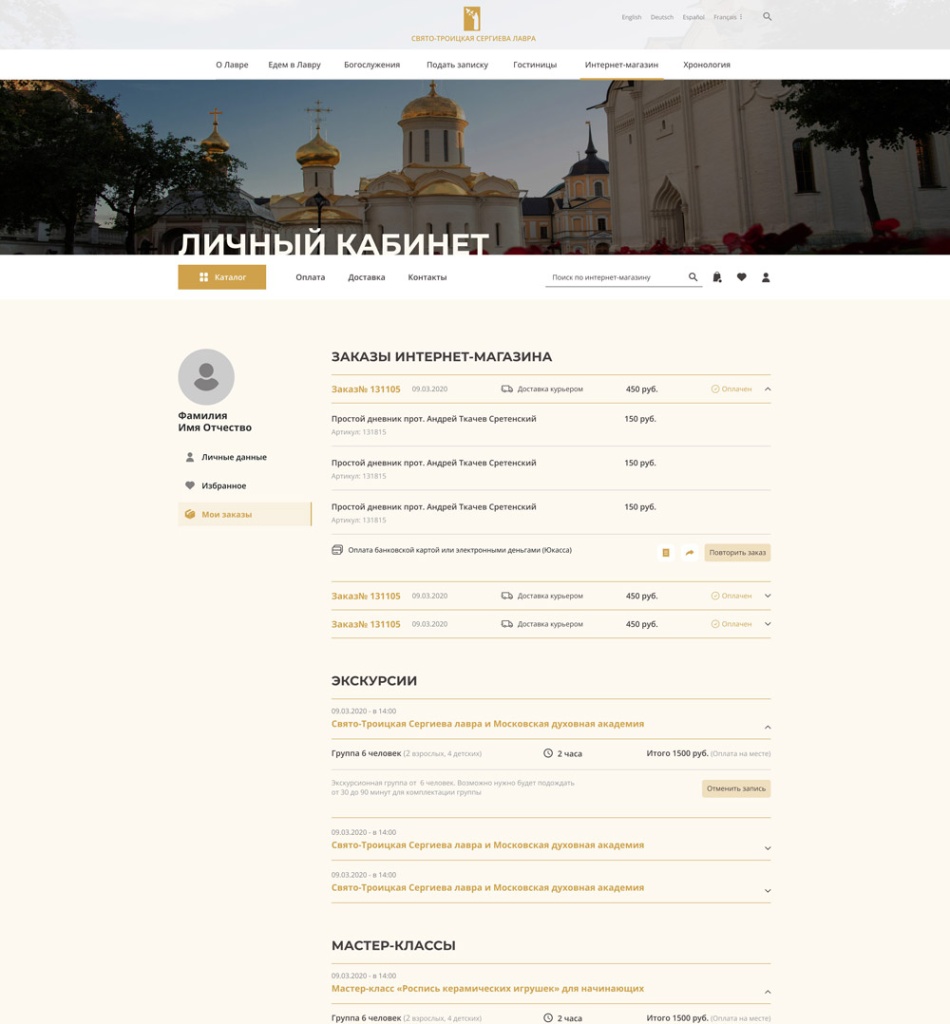The width and height of the screenshot is (950, 1024).
Task: Open Личные данные in sidebar
Action: 234,457
